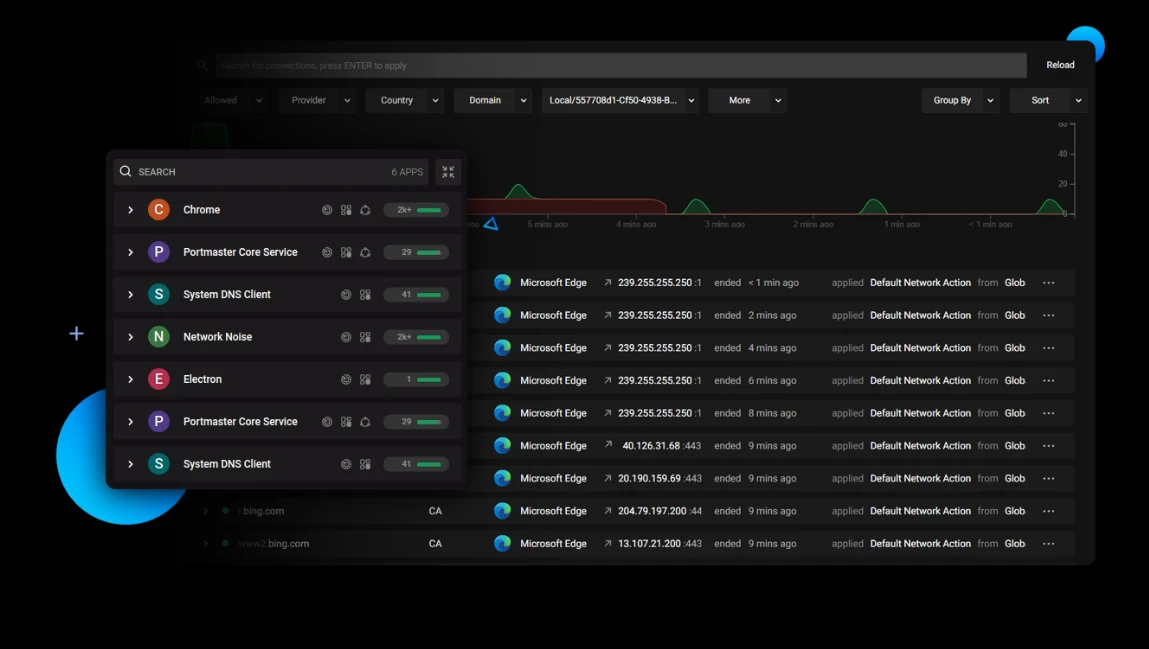Image resolution: width=1149 pixels, height=649 pixels.
Task: Click the orange Chrome app icon
Action: coord(158,209)
